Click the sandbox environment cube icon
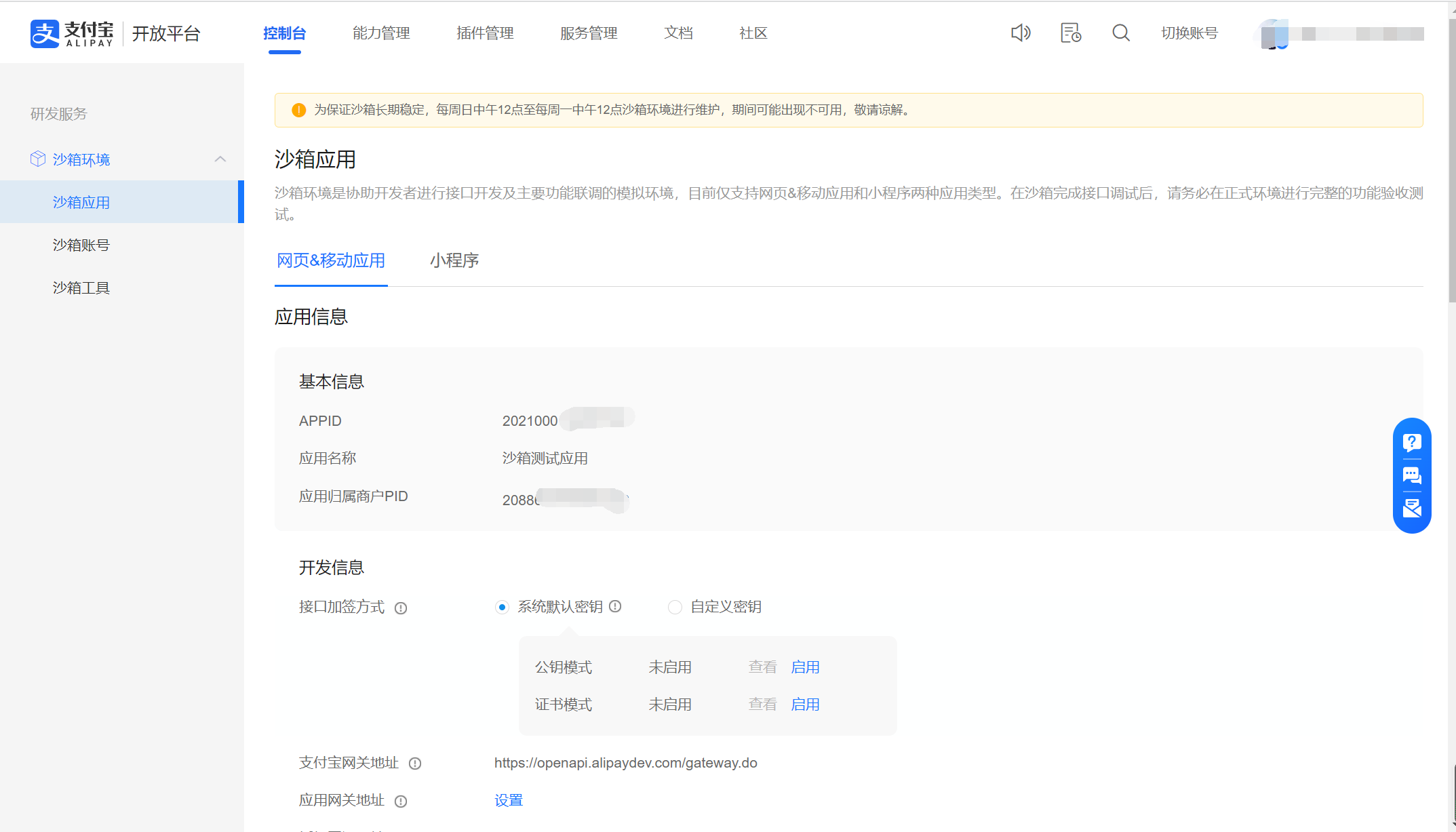 38,159
